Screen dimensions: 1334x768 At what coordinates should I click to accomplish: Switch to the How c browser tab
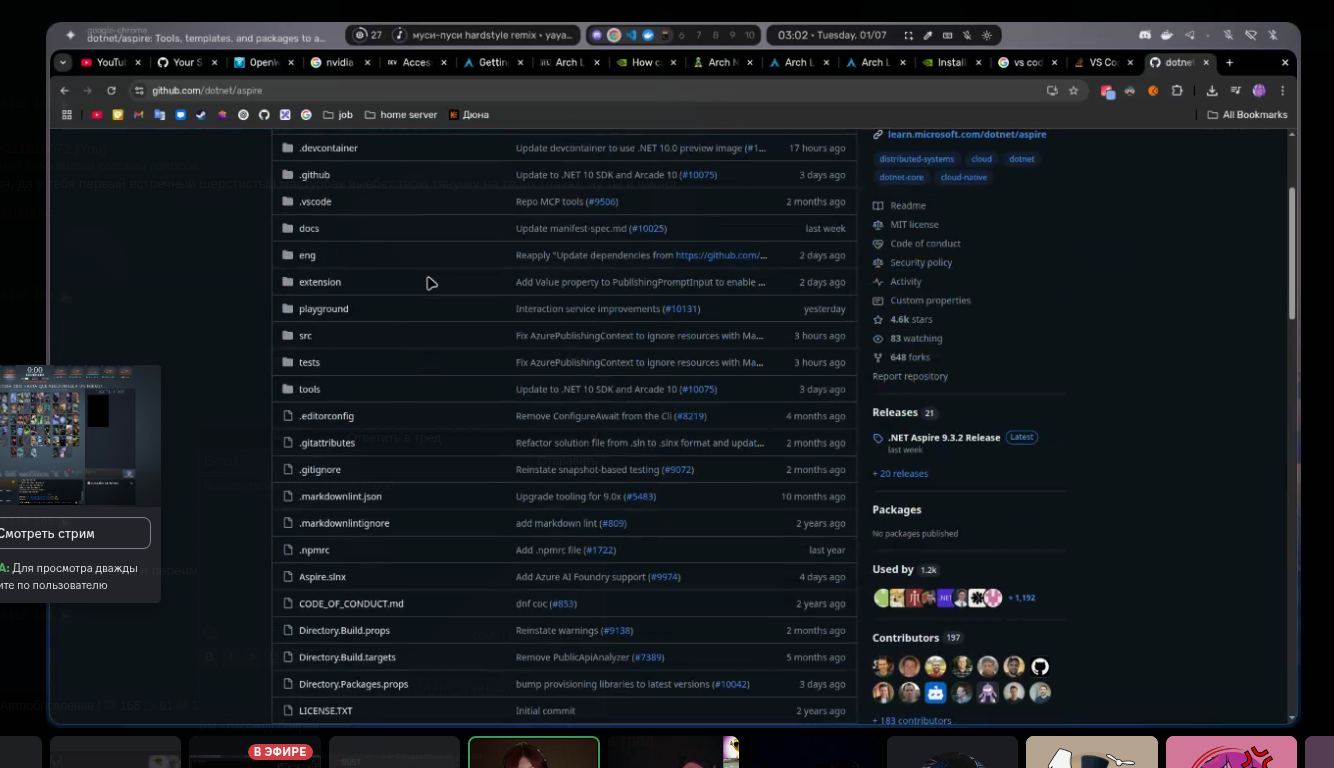click(x=646, y=62)
